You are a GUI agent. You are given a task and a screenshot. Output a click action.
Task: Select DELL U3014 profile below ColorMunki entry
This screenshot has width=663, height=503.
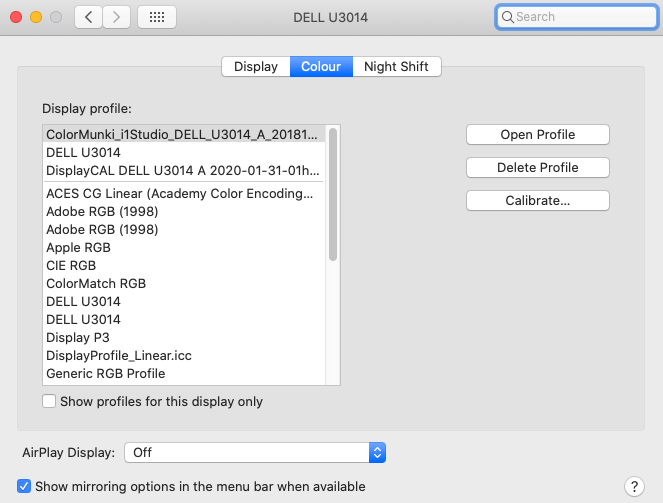(x=184, y=152)
